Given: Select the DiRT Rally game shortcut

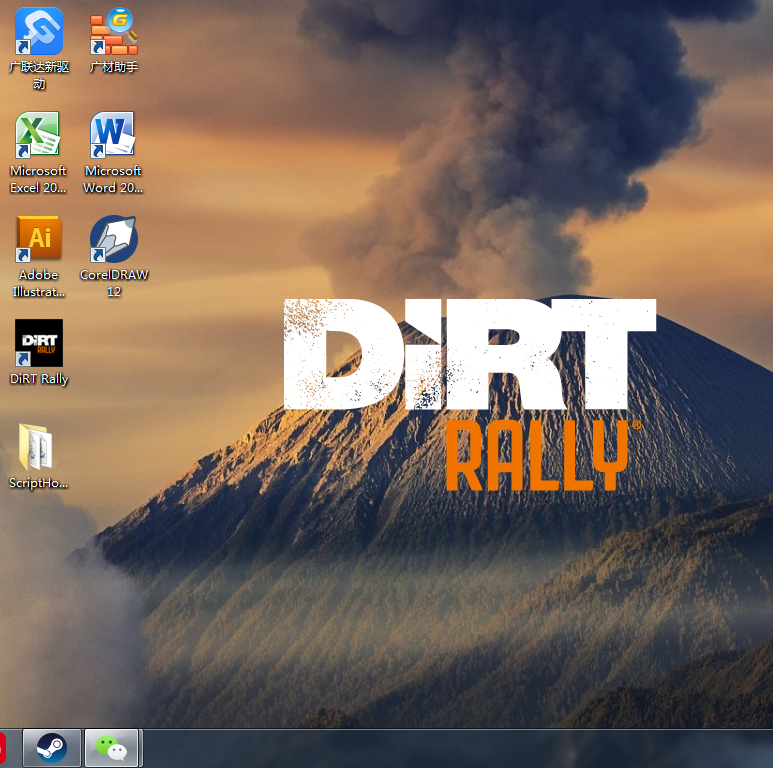Looking at the screenshot, I should [38, 343].
